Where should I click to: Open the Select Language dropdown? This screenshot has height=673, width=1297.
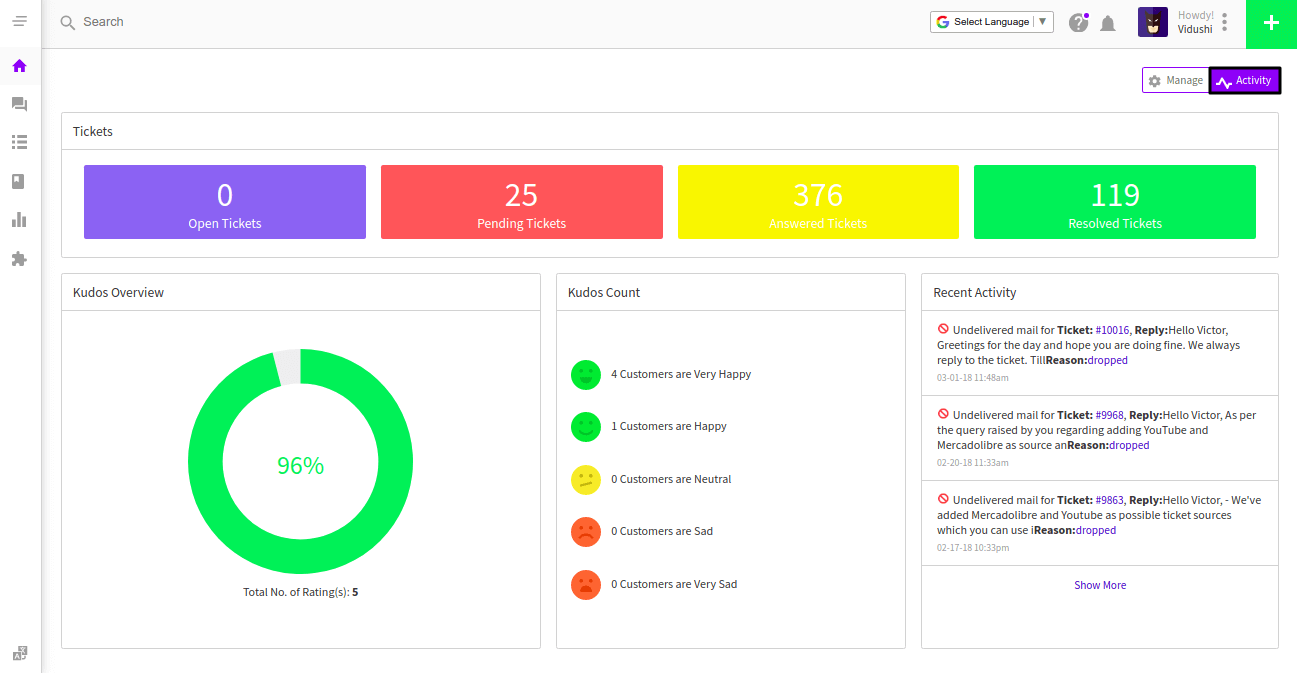click(x=992, y=22)
